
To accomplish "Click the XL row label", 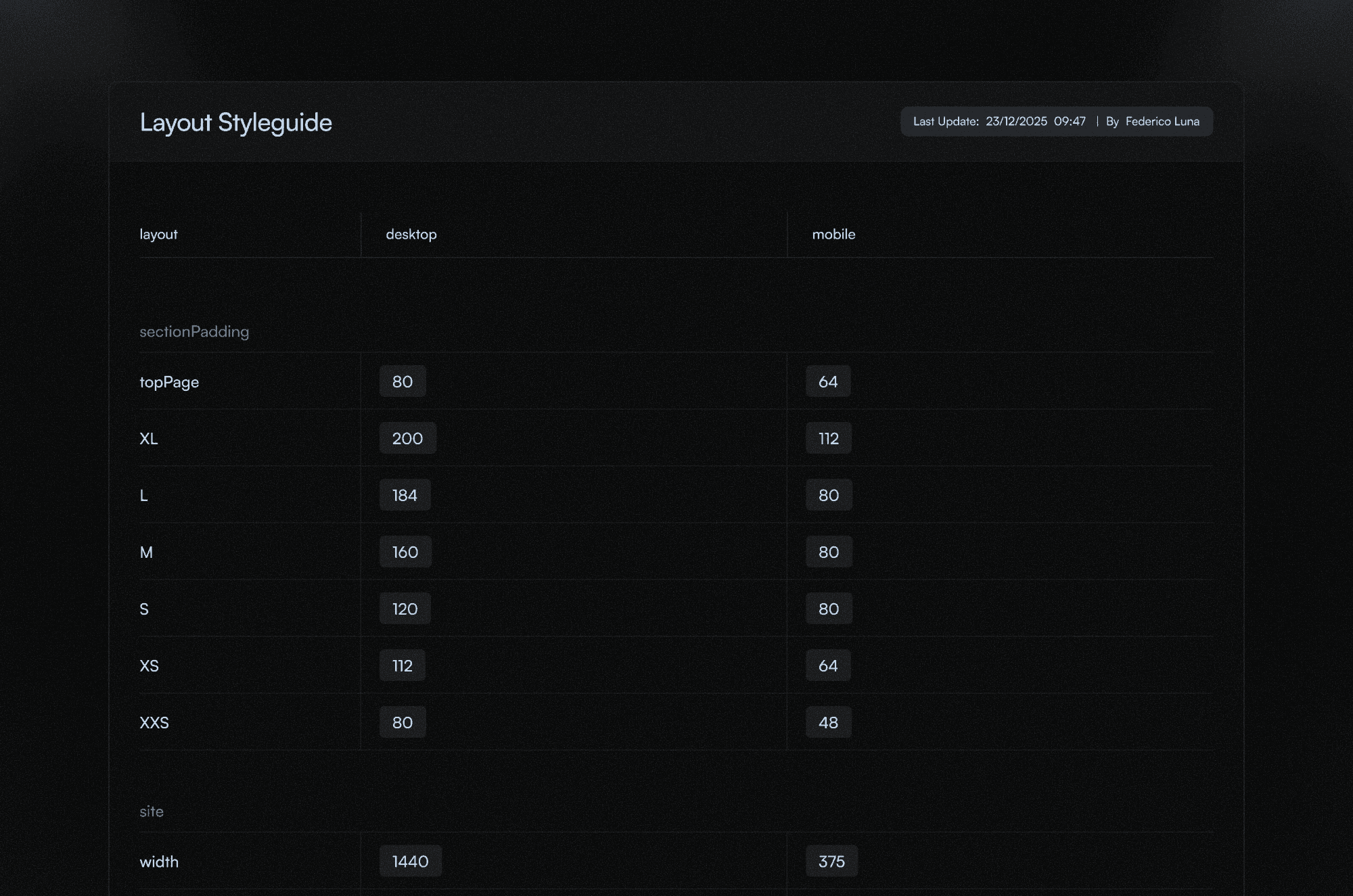I will coord(148,438).
